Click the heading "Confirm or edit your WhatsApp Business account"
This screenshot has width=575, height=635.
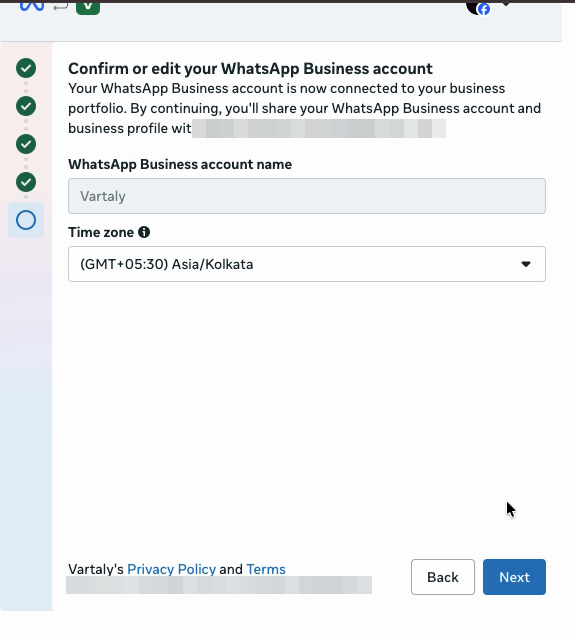pos(250,69)
